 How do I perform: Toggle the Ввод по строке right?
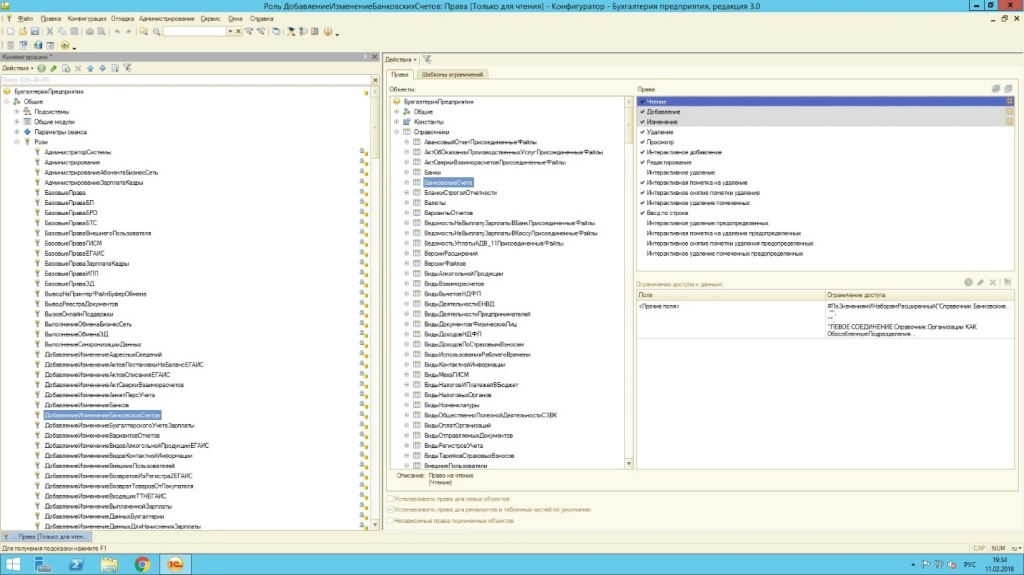pyautogui.click(x=643, y=213)
